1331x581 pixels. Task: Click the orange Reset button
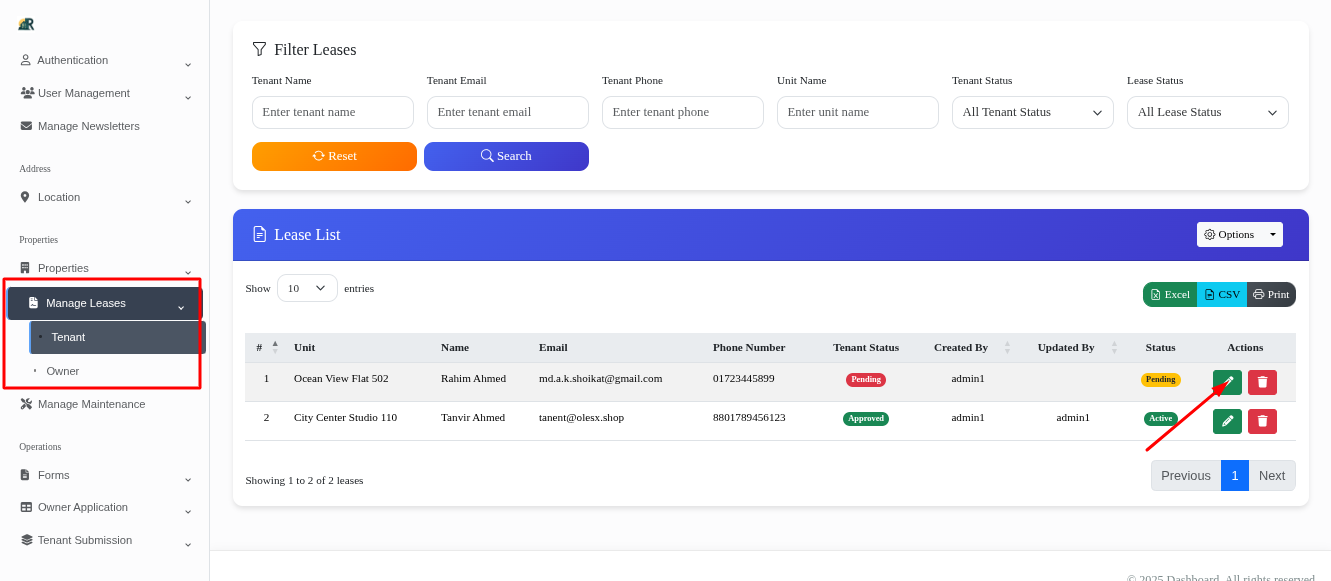pos(334,156)
